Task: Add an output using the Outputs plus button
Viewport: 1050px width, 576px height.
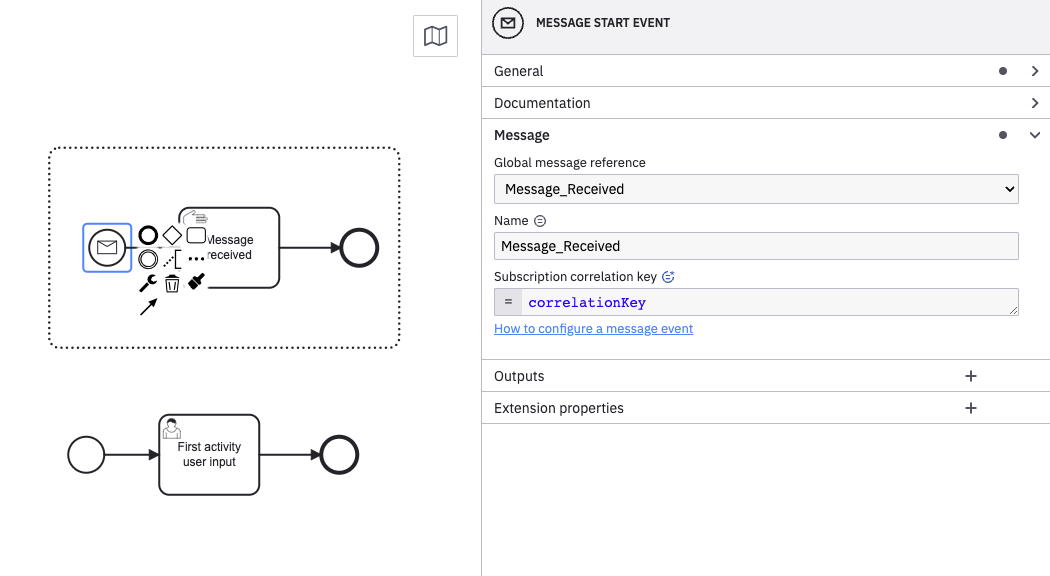Action: tap(970, 375)
